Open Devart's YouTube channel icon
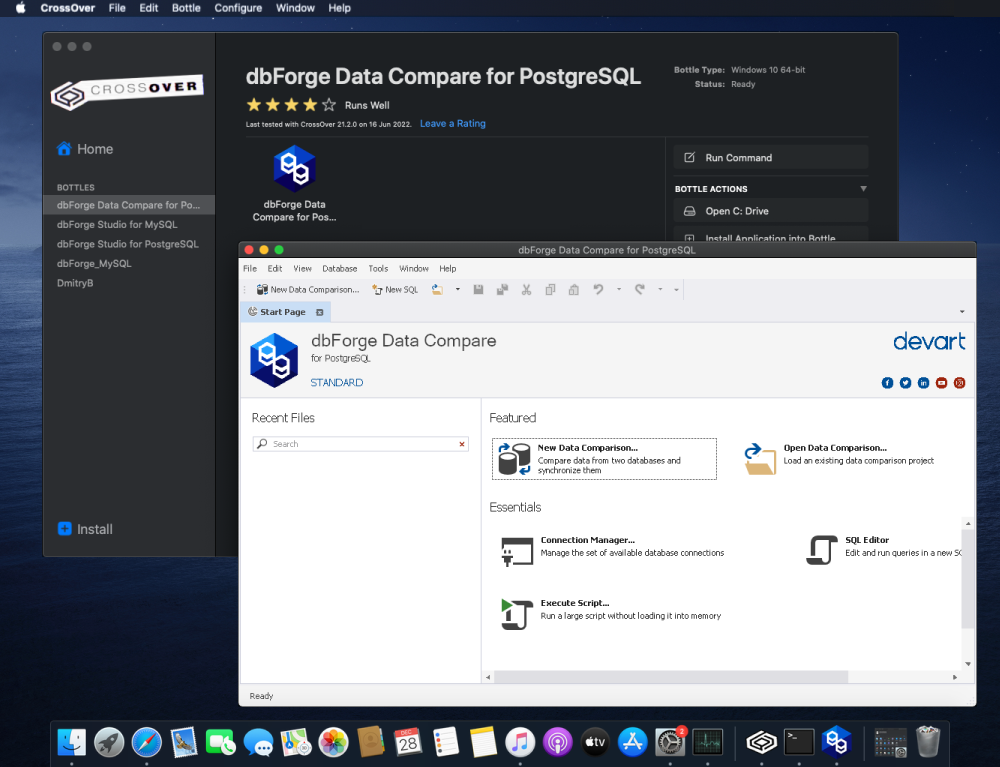The width and height of the screenshot is (1000, 767). pos(941,383)
